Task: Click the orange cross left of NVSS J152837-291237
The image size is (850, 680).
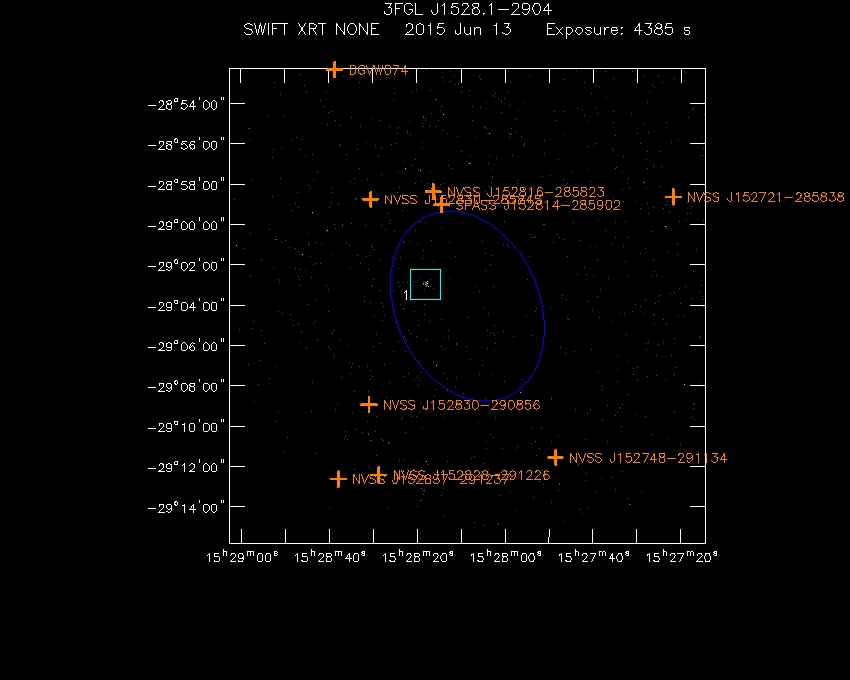Action: click(338, 479)
